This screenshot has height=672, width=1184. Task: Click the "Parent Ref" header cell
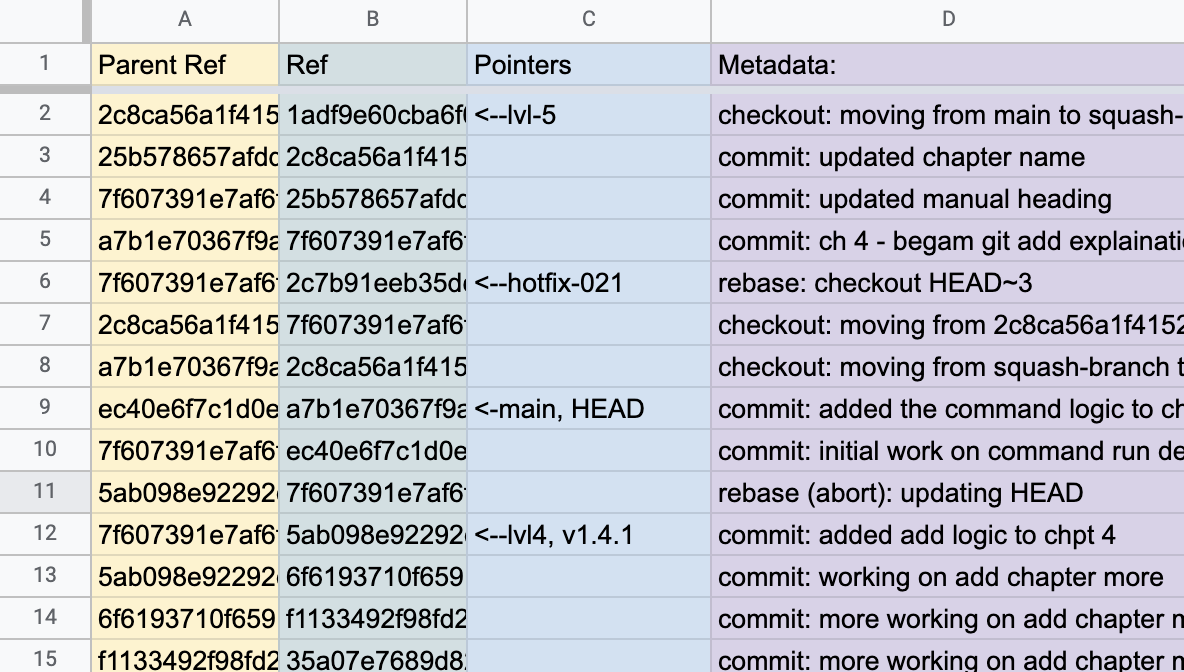[x=185, y=65]
